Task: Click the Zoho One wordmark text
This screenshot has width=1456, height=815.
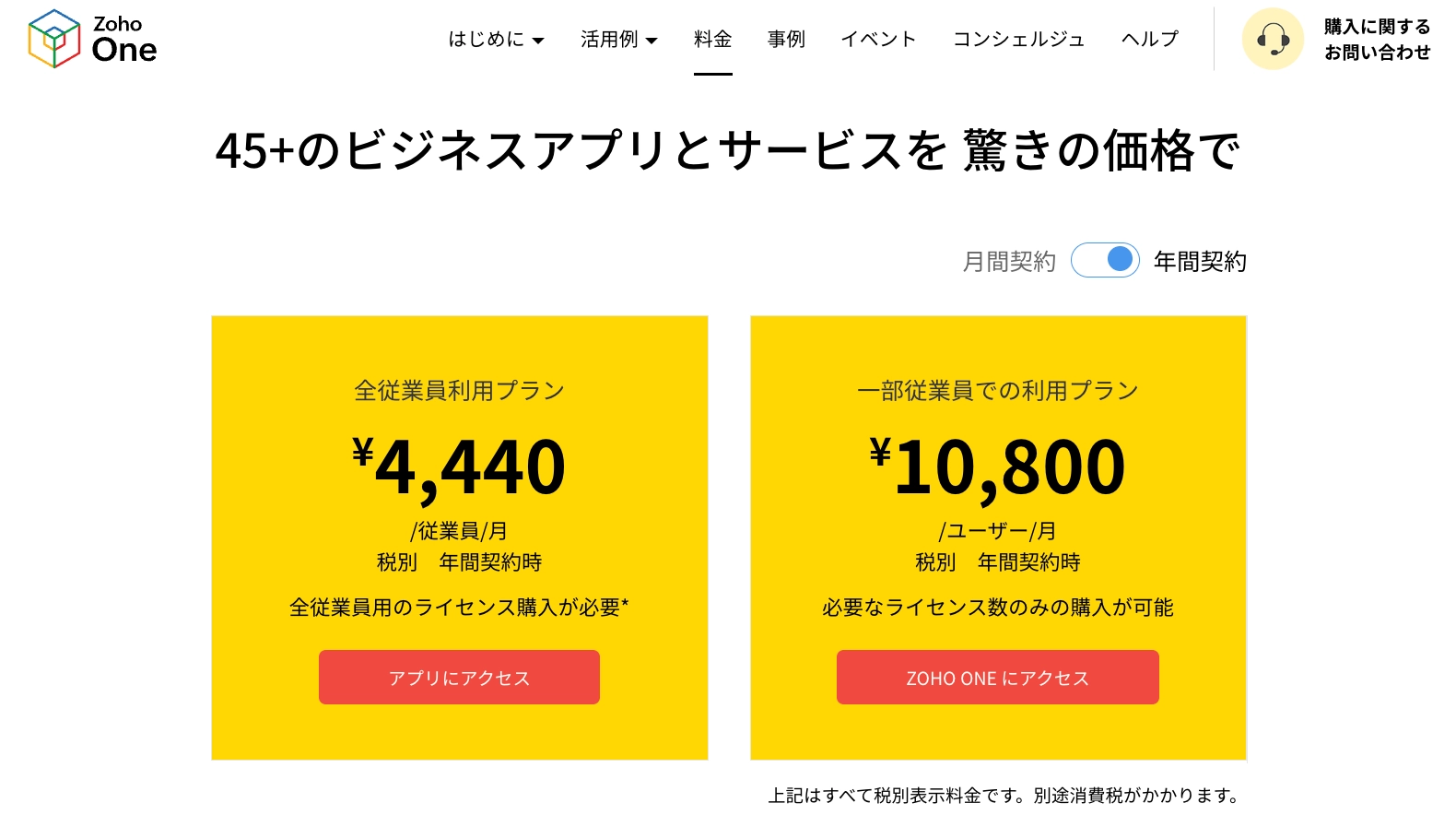Action: pos(124,39)
